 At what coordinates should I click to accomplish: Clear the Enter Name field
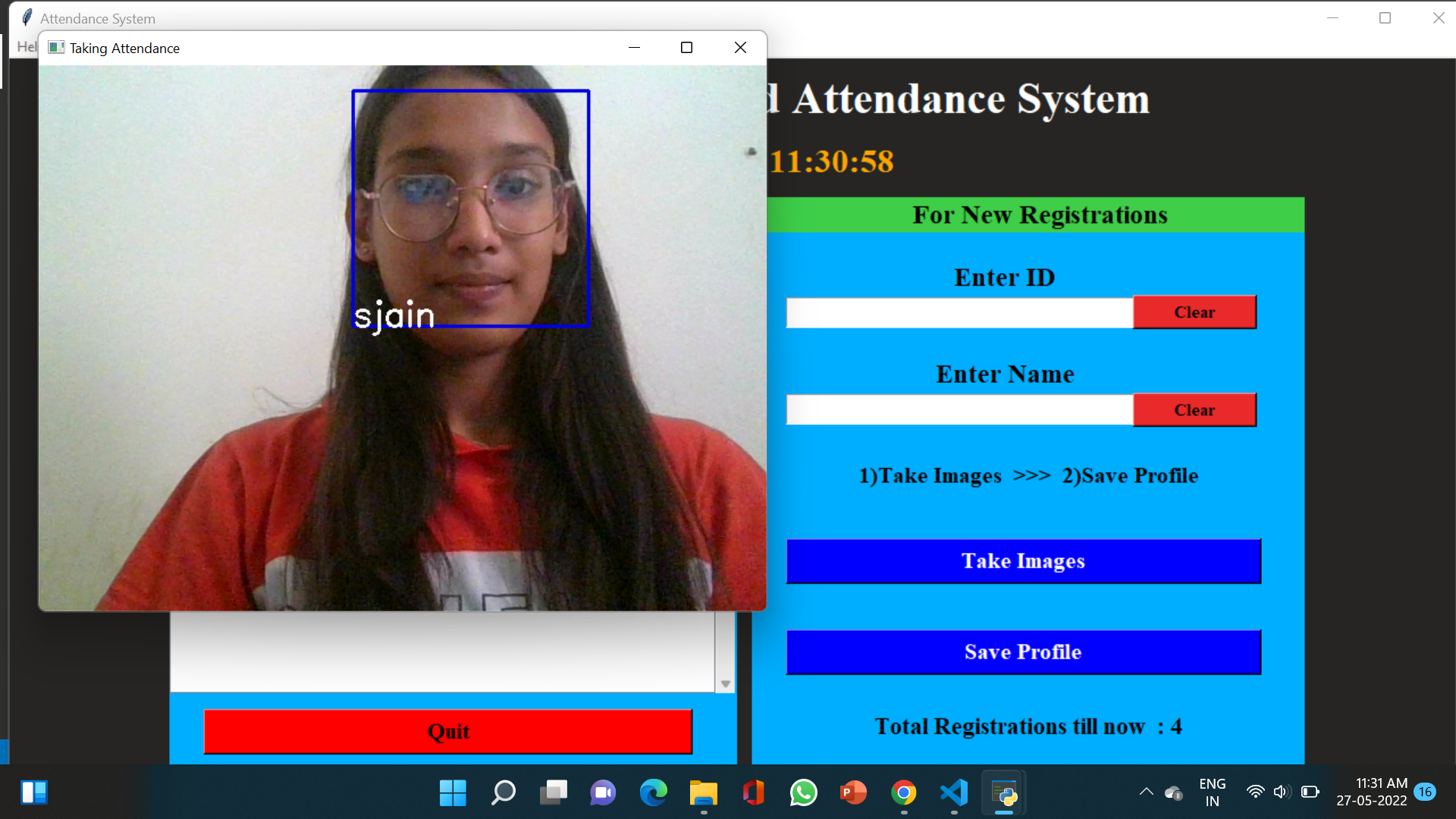coord(1194,410)
